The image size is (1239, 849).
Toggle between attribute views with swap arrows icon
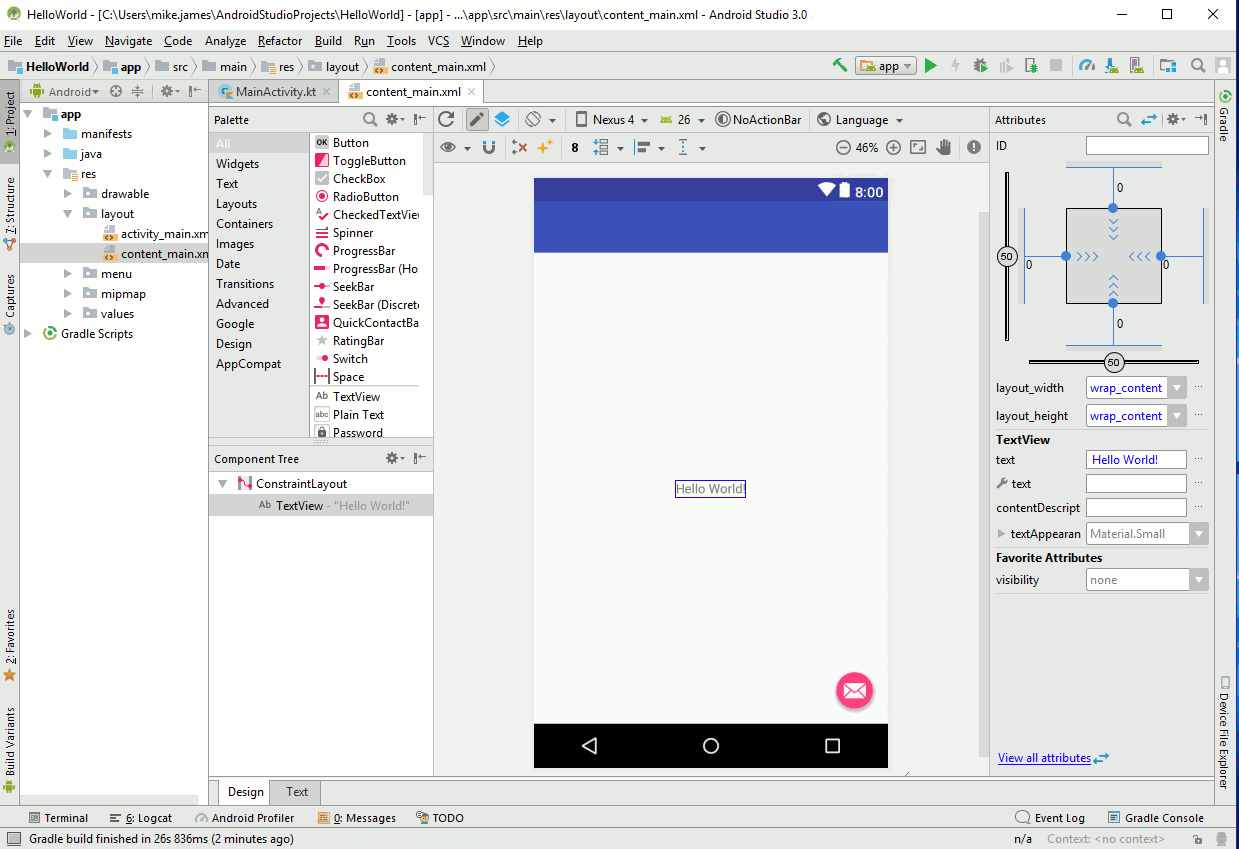(1149, 119)
